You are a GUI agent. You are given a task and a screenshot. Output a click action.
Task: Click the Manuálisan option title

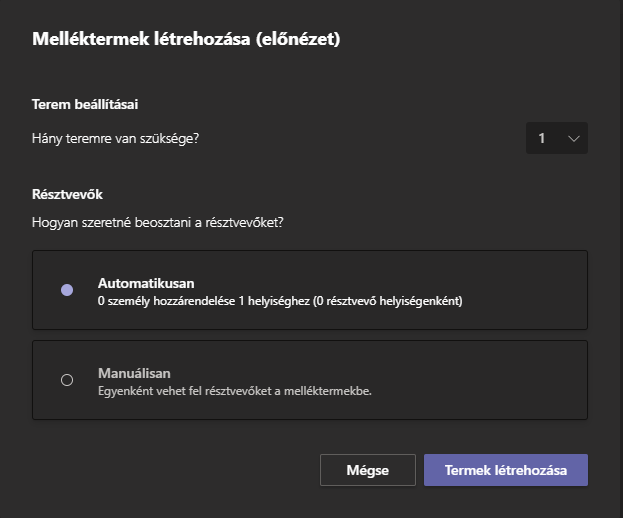134,373
